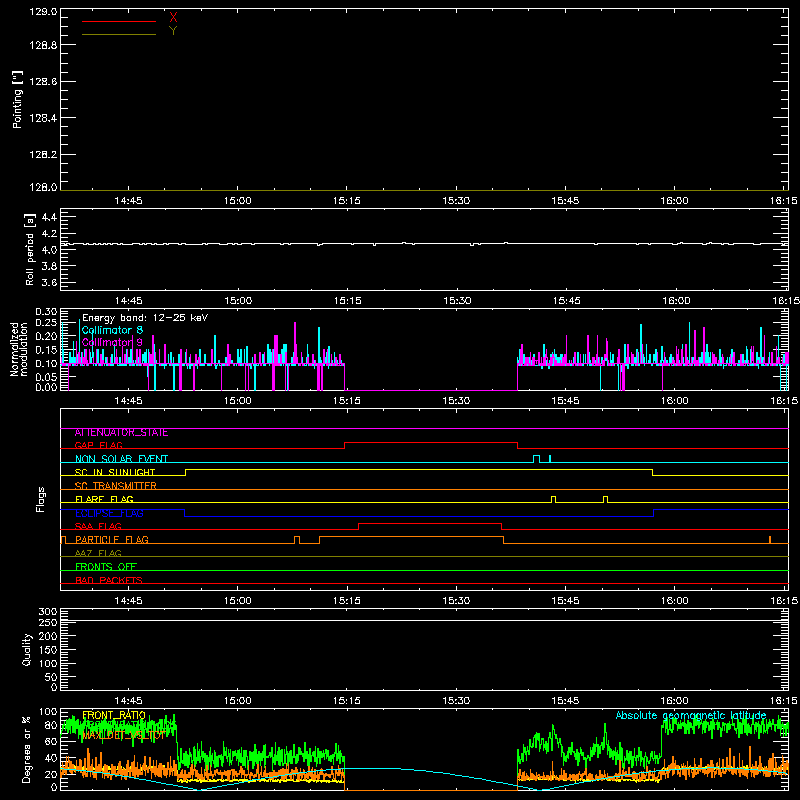800x800 pixels.
Task: Click the 4.4 tick label on Roll period axis
Action: pos(49,217)
